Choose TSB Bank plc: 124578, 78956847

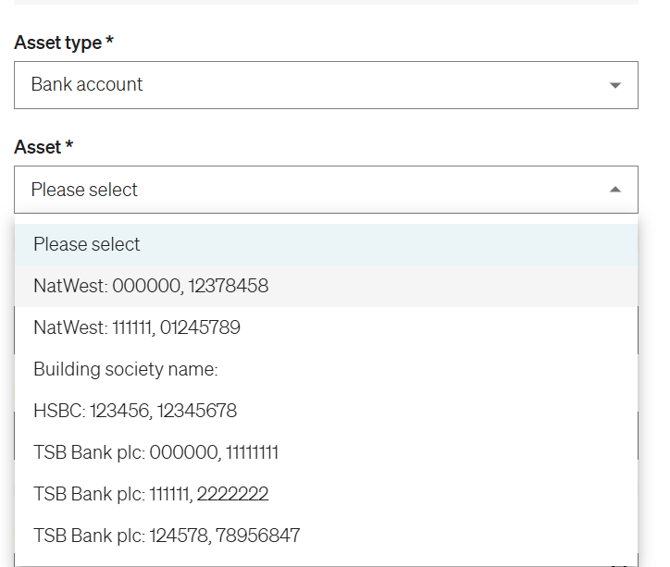[x=166, y=536]
